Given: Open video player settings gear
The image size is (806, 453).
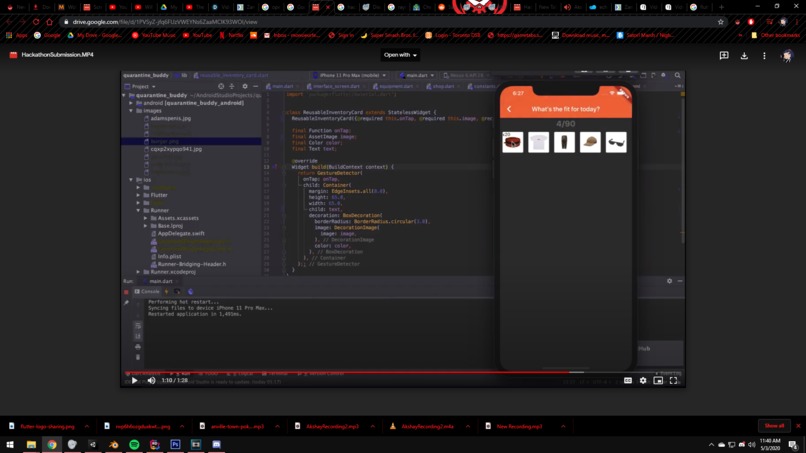Looking at the screenshot, I should click(643, 380).
